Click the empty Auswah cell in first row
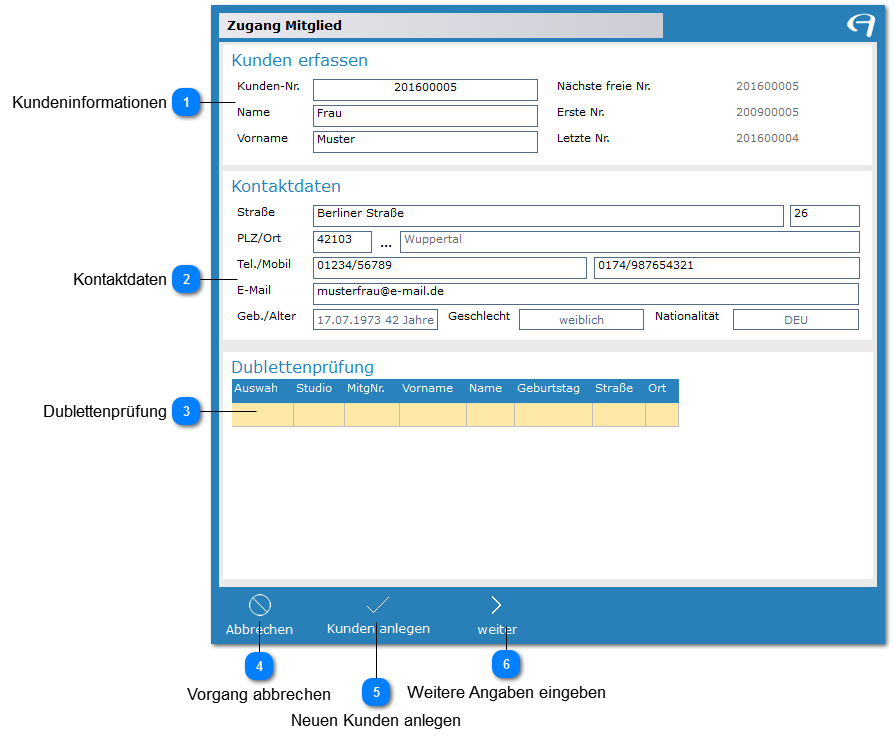The image size is (894, 746). tap(262, 415)
